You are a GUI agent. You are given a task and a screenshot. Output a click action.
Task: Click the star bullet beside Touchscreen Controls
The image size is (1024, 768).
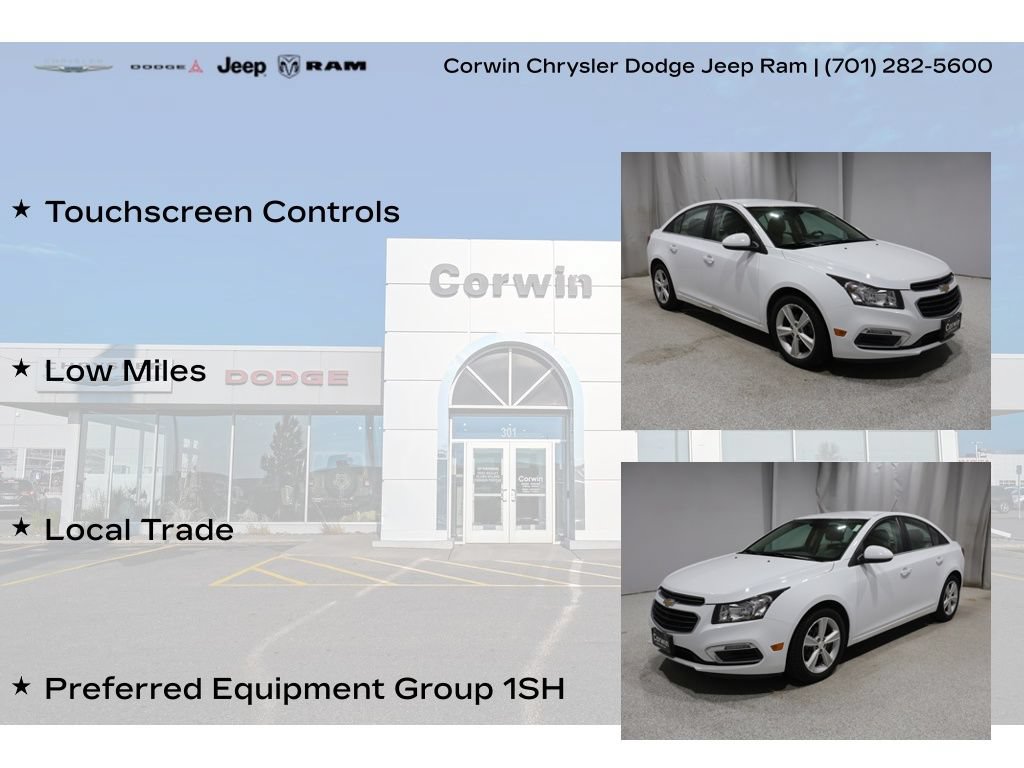pos(22,209)
